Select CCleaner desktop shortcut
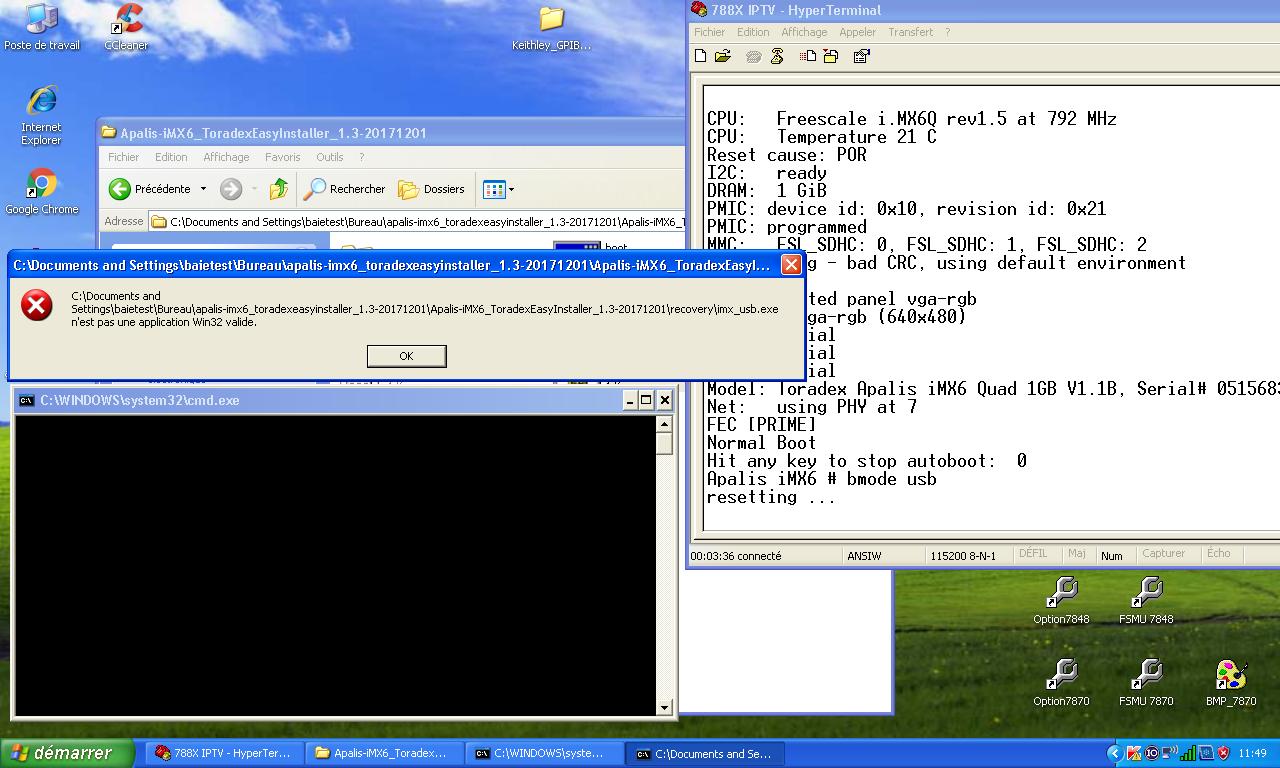 coord(126,27)
